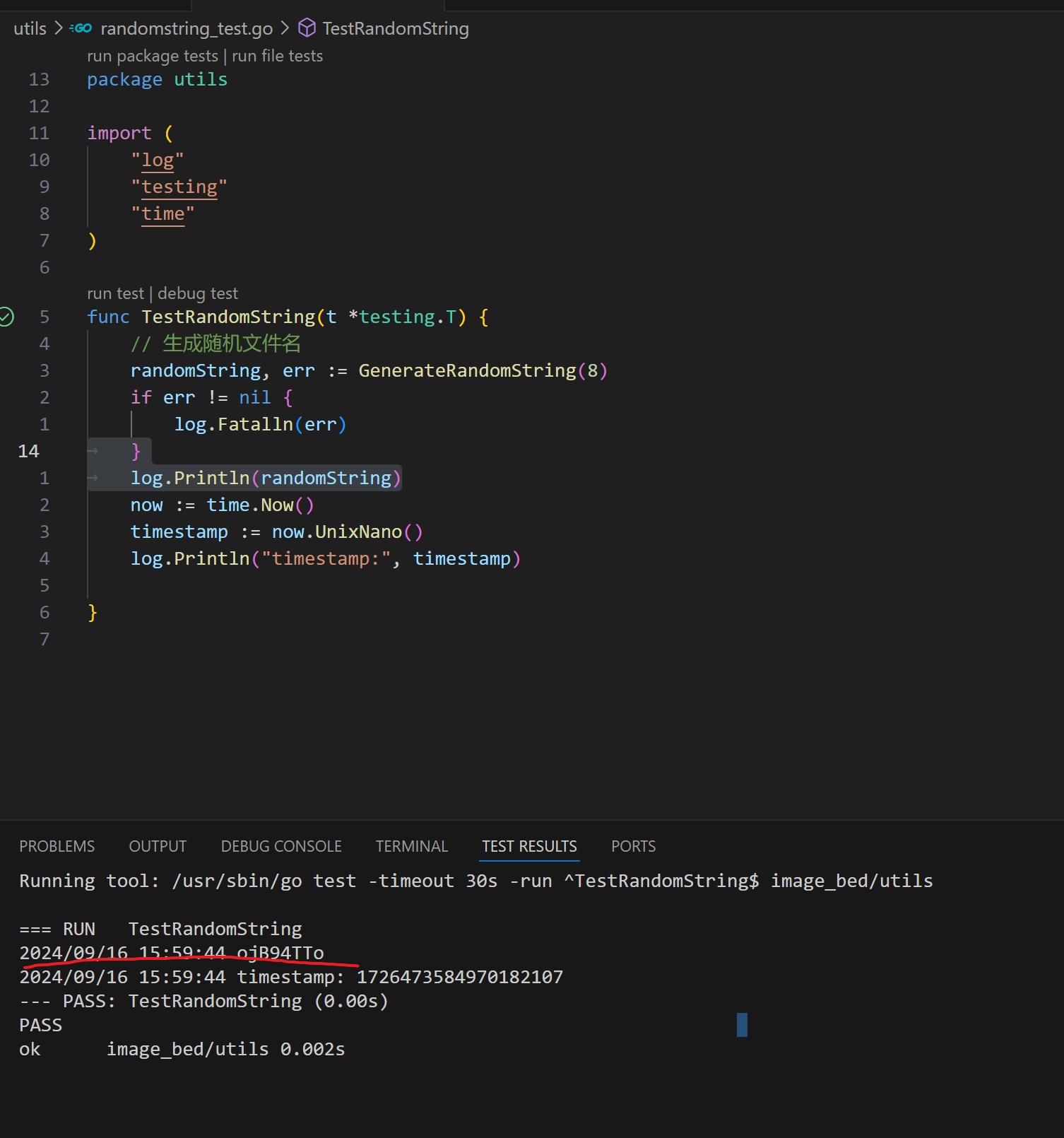Open the utils folder breadcrumb

[x=30, y=28]
